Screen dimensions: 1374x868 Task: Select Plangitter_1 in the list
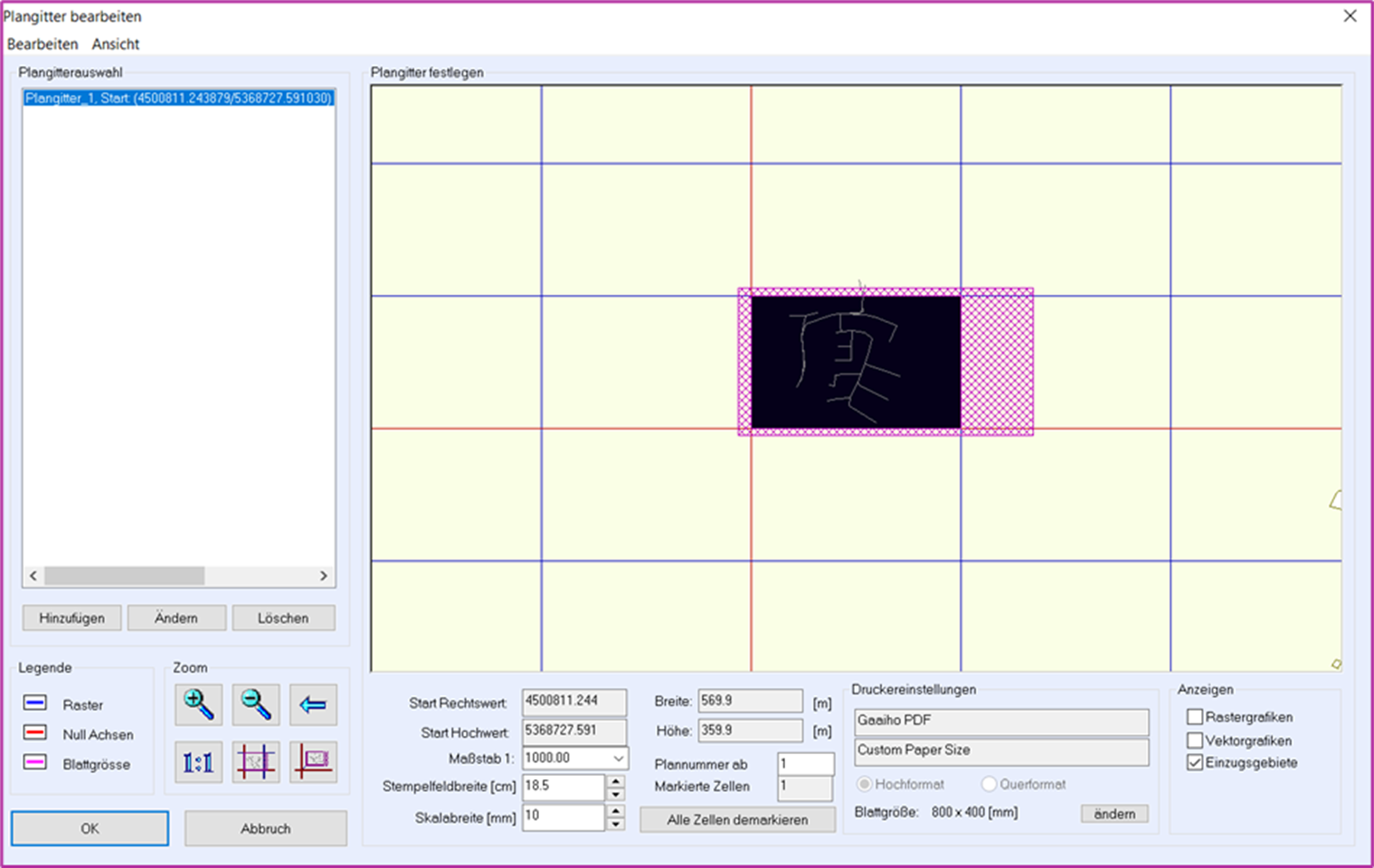(x=178, y=98)
